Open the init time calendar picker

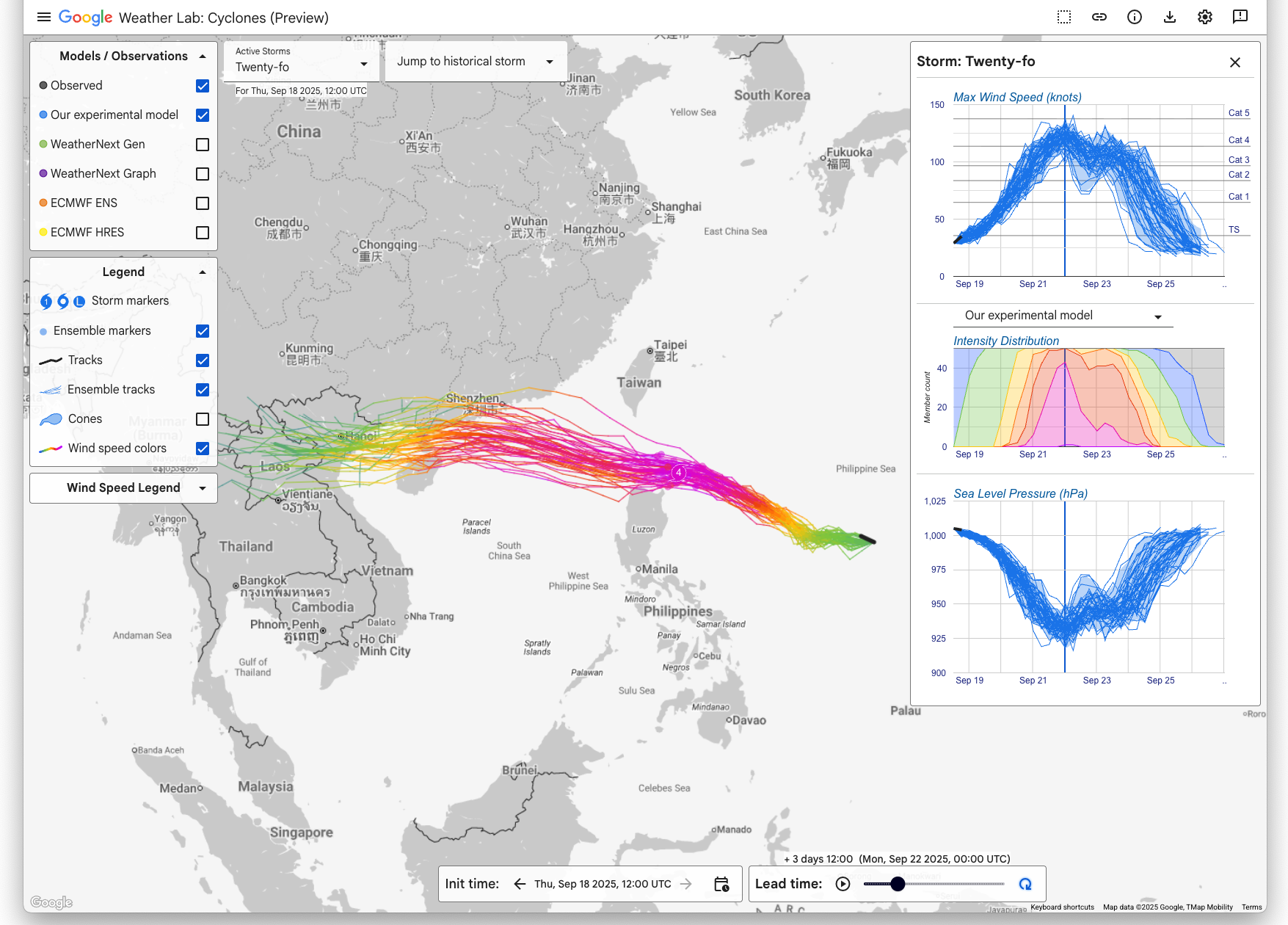(721, 884)
